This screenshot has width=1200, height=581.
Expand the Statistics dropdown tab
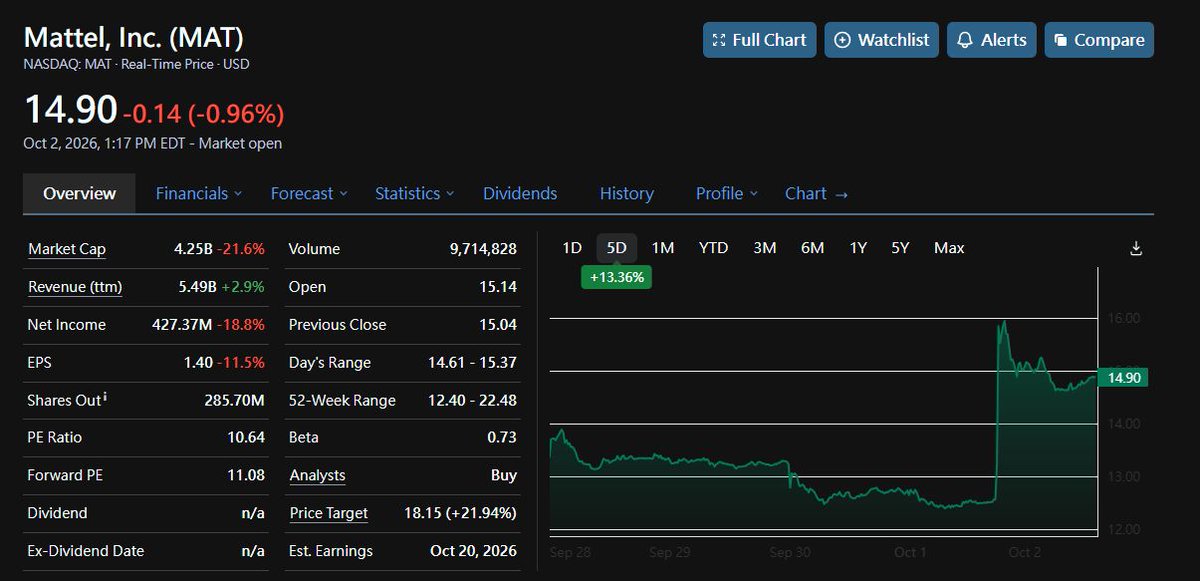(414, 194)
